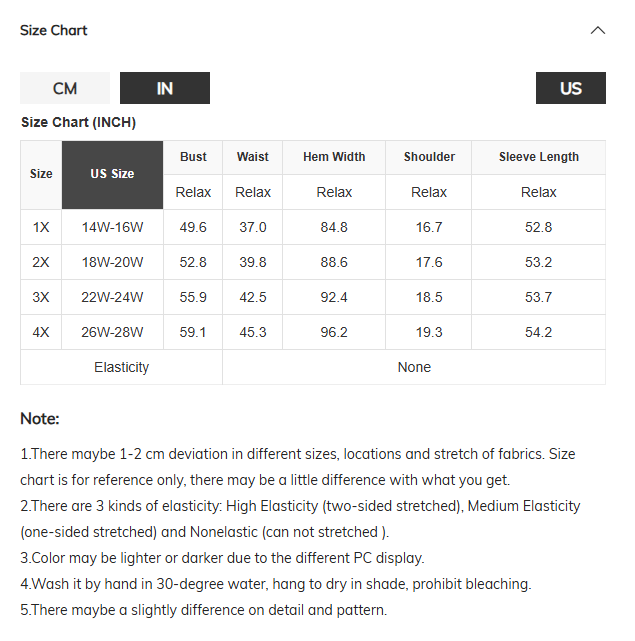Viewport: 635px width, 641px height.
Task: Select the IN unit toggle
Action: point(165,88)
